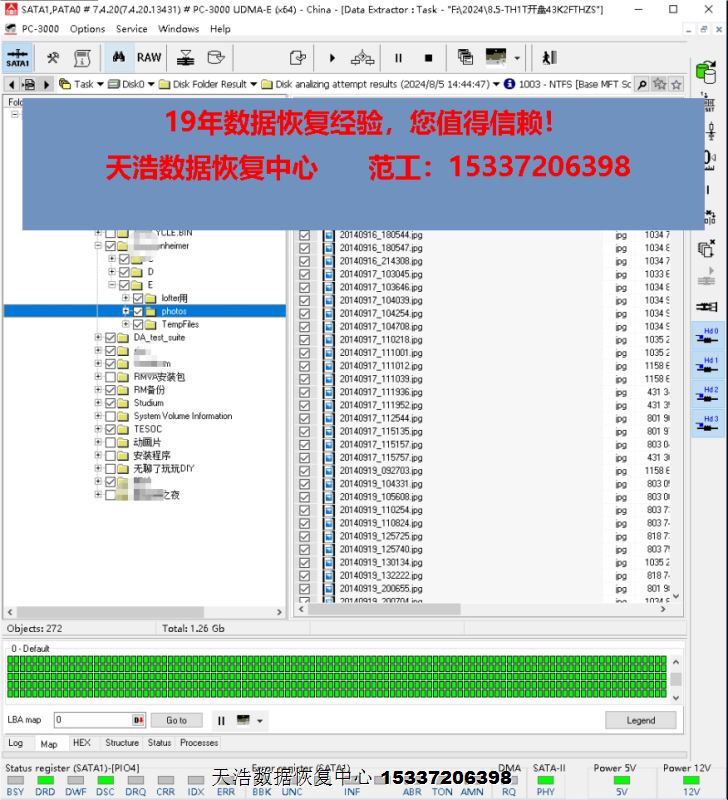Switch to the HEX tab
This screenshot has height=800, width=728.
click(x=81, y=743)
